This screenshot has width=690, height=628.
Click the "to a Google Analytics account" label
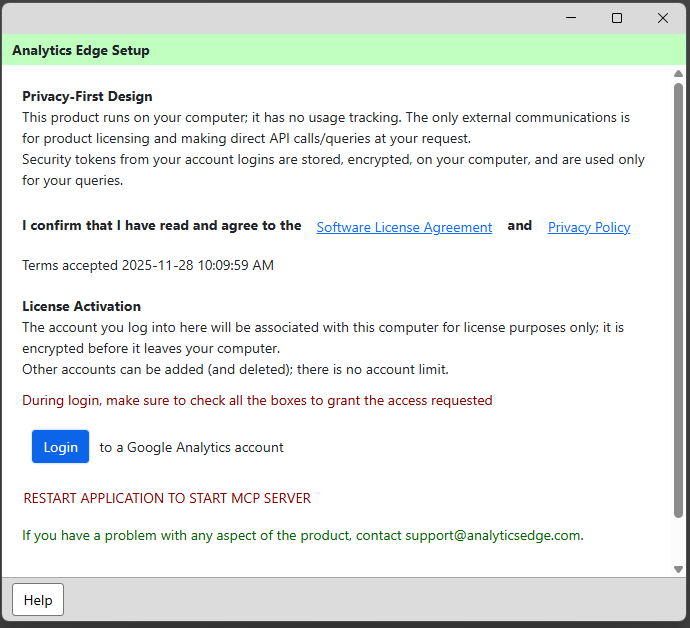(x=191, y=447)
